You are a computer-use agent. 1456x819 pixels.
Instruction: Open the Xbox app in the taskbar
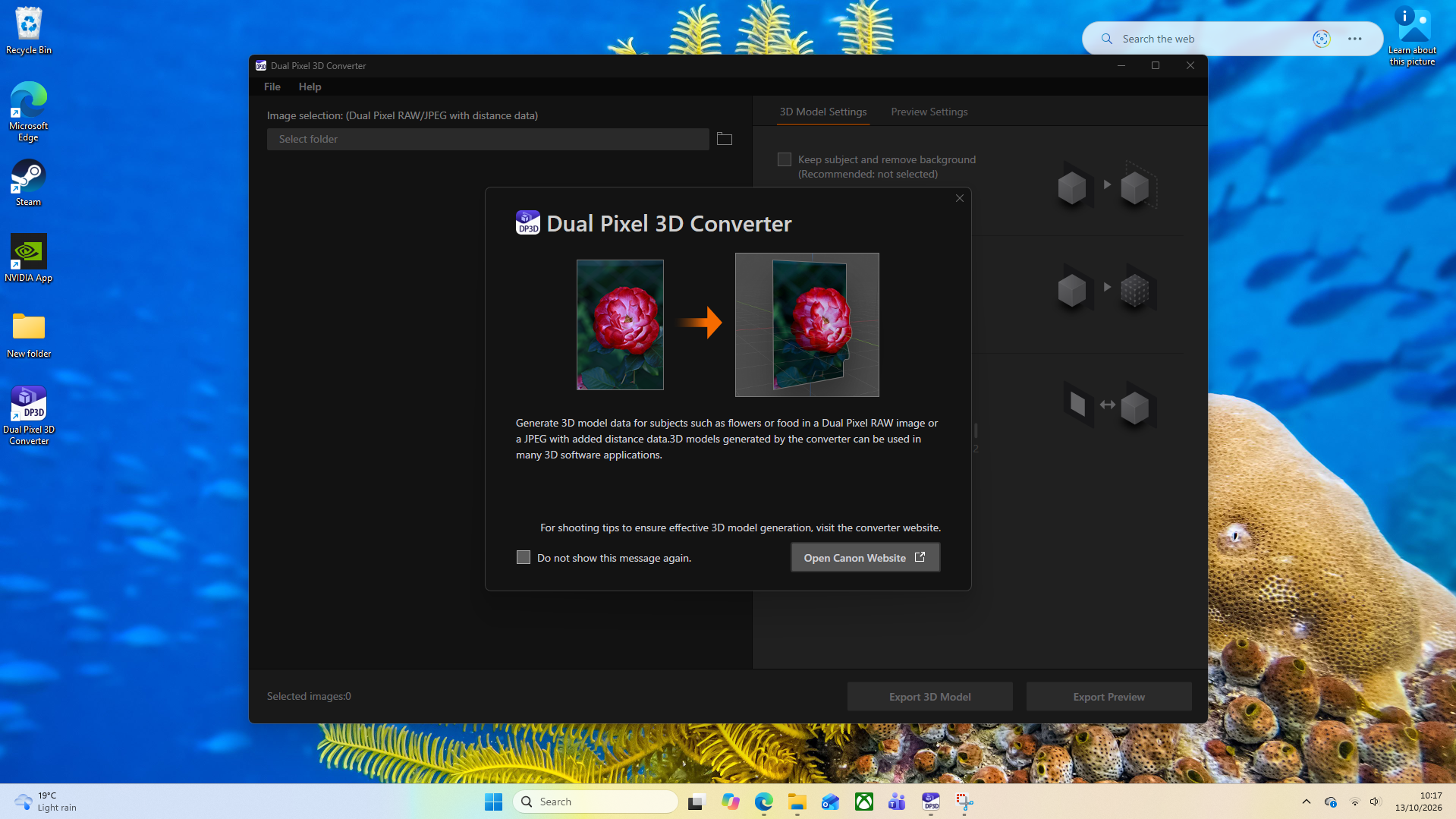863,802
